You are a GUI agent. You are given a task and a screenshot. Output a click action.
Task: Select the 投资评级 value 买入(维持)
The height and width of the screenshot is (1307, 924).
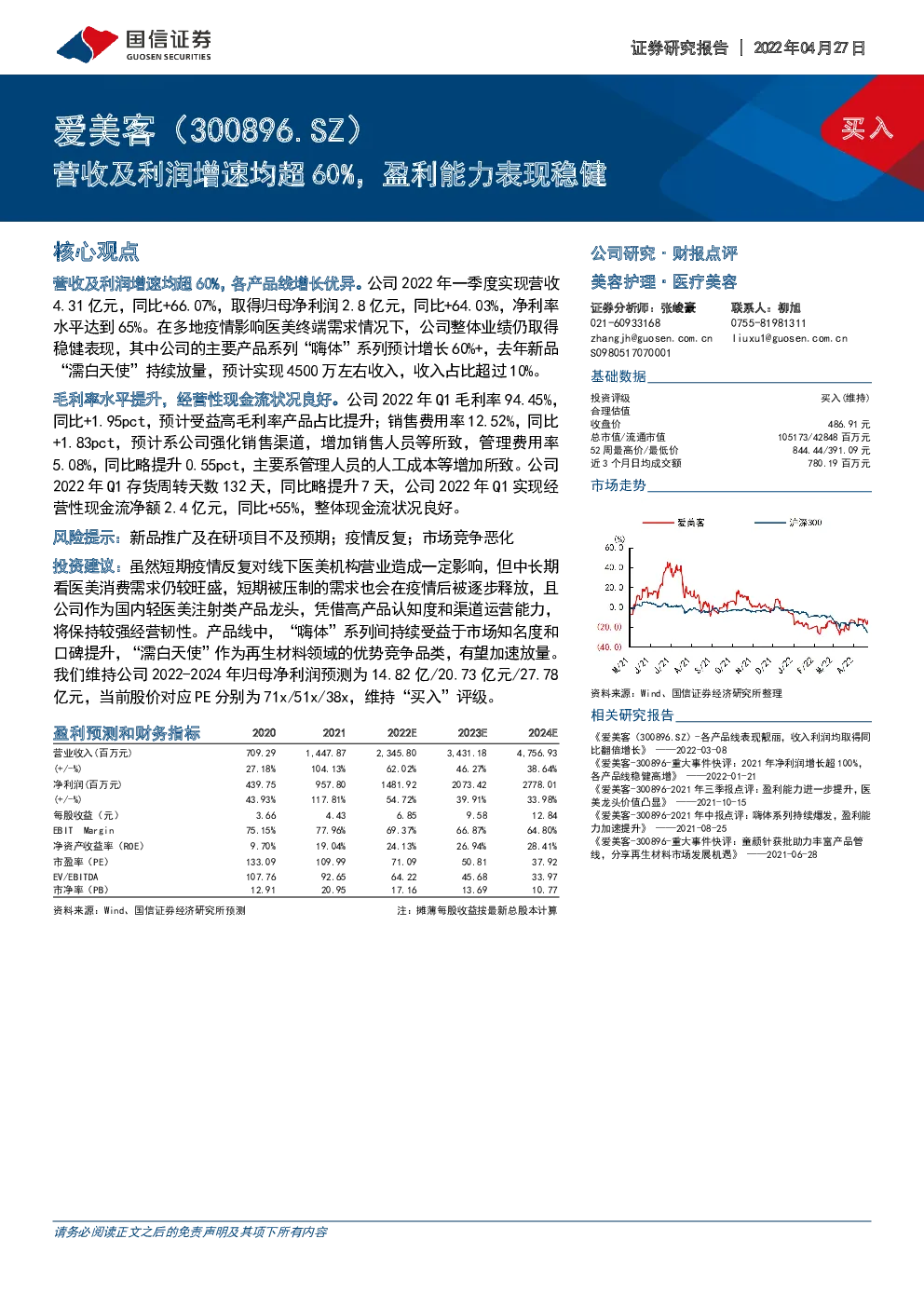pyautogui.click(x=845, y=398)
